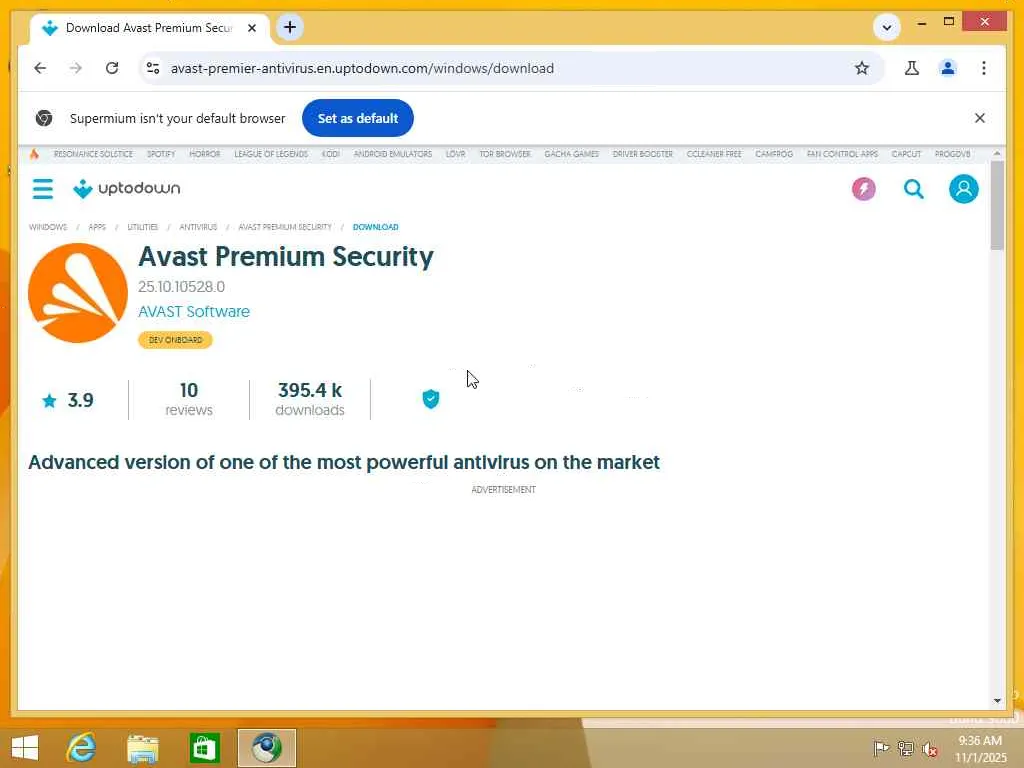View site information icon in address bar
1024x768 pixels.
click(x=153, y=68)
